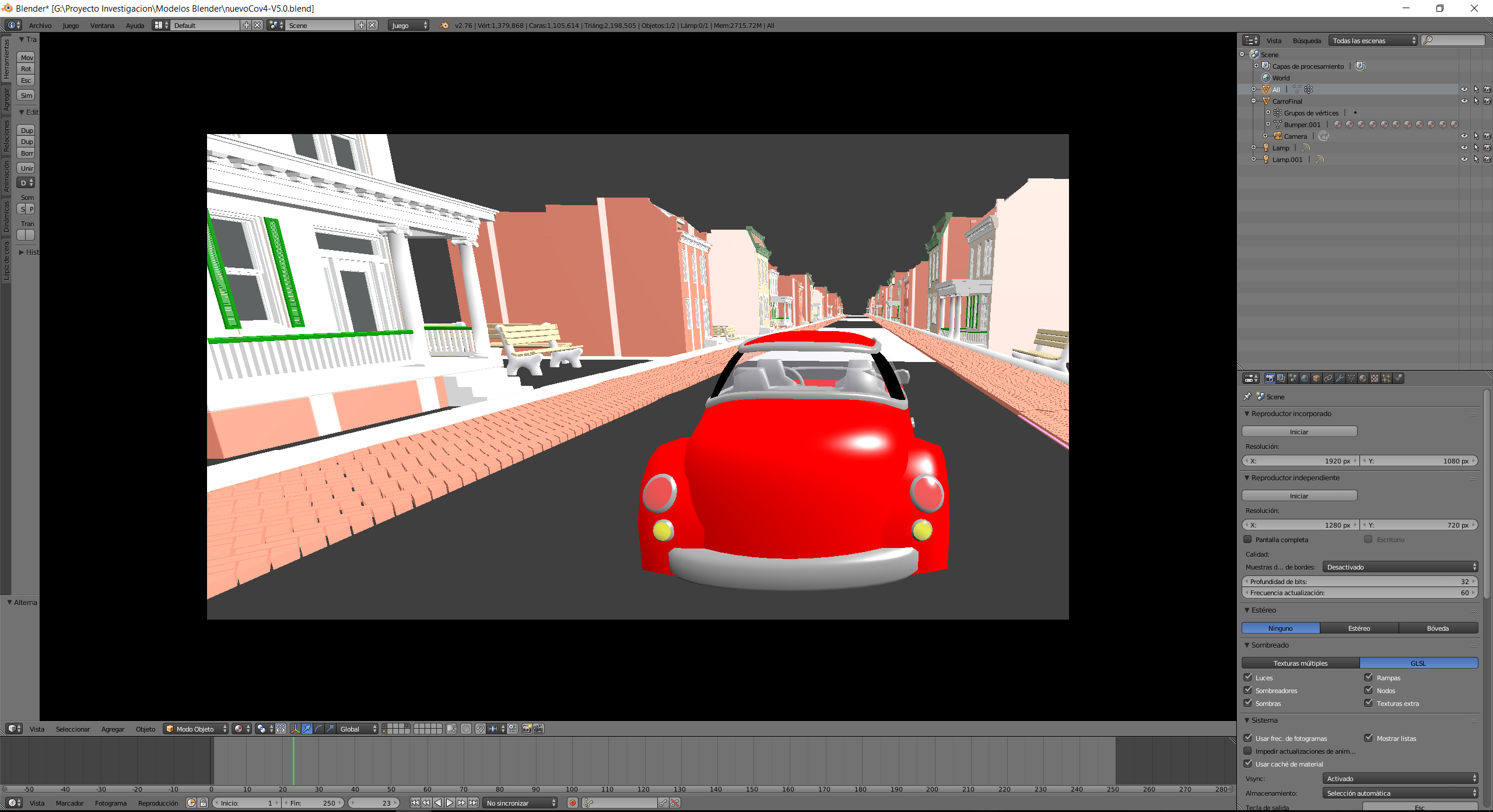Click Iniciar under Reproductor incorporado

pos(1299,431)
